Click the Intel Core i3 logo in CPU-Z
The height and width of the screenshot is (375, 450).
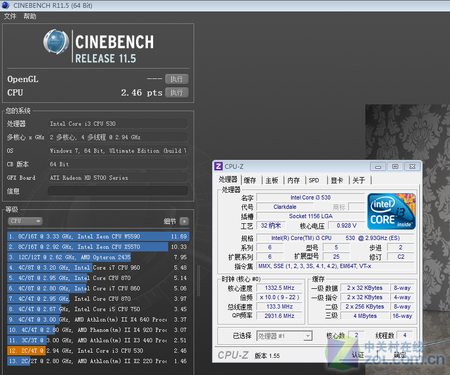(x=391, y=211)
